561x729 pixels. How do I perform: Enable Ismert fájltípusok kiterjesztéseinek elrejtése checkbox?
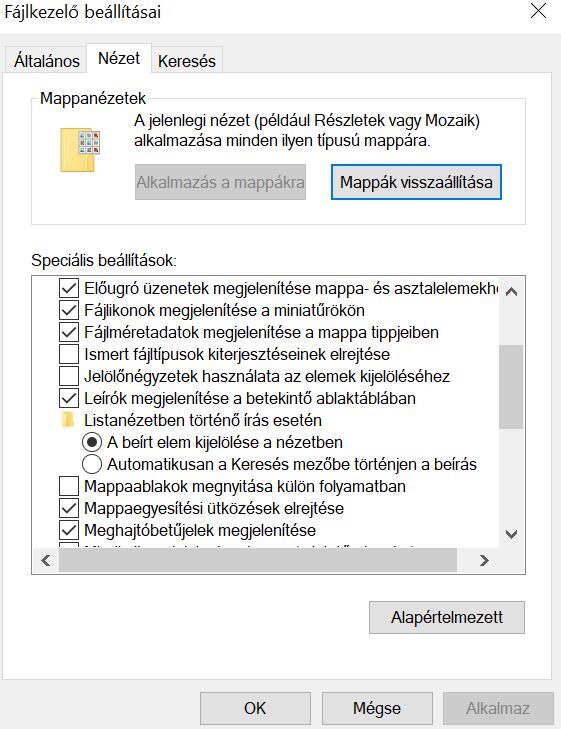(x=69, y=354)
